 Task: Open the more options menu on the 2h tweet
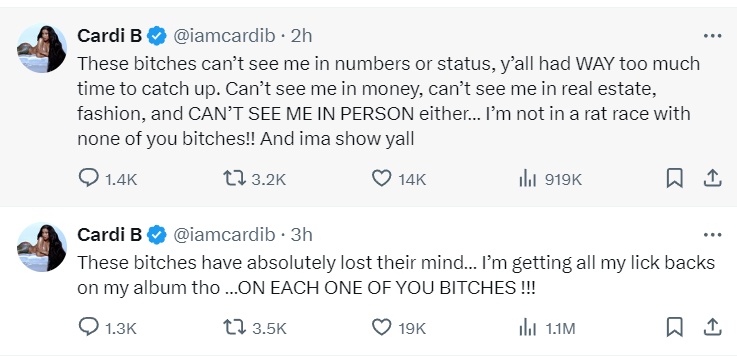click(713, 36)
